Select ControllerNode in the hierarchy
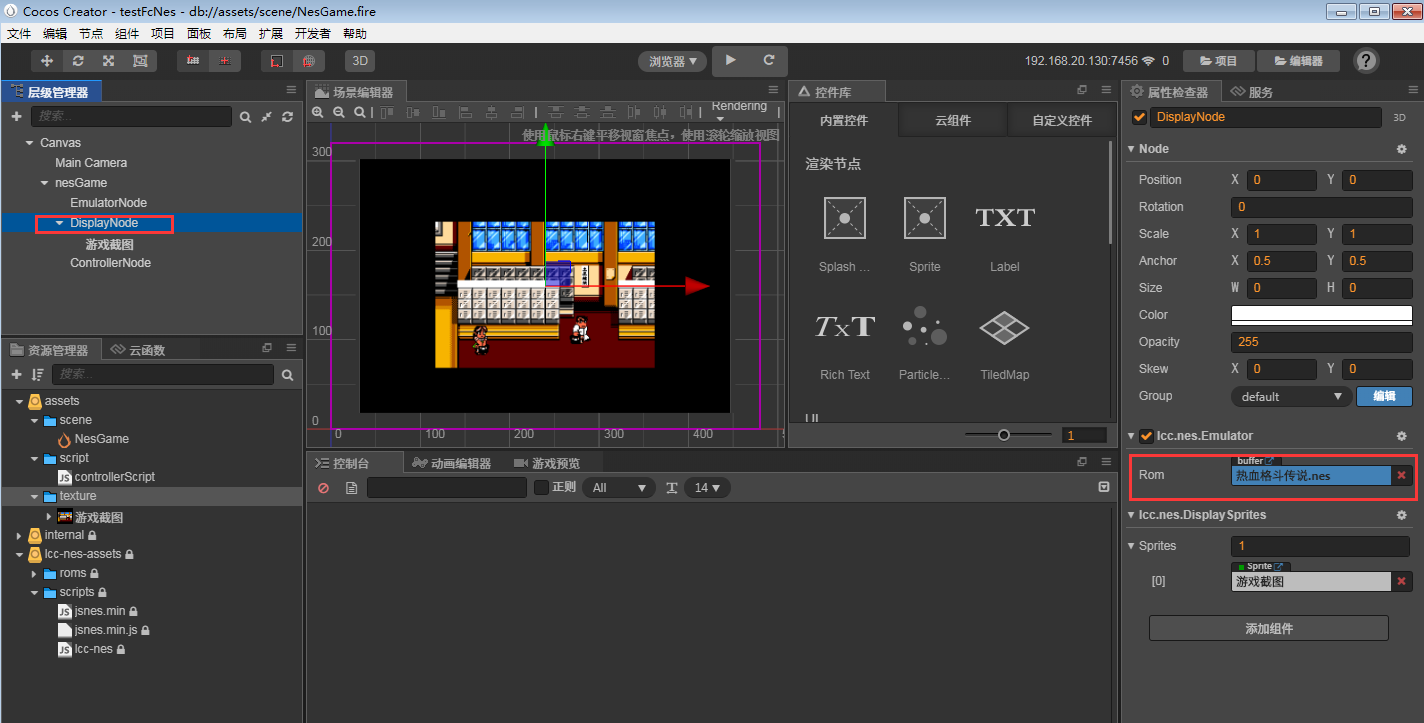 pyautogui.click(x=110, y=263)
